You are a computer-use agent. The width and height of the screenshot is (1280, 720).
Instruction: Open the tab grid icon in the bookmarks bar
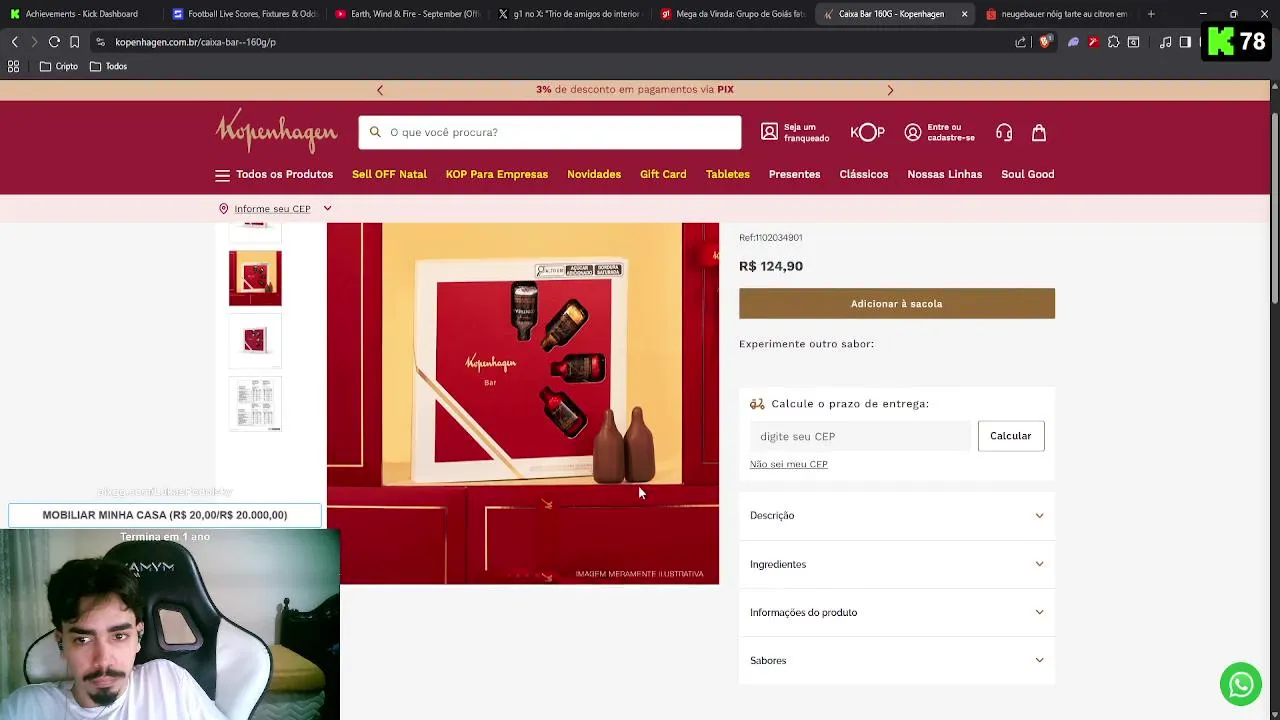tap(14, 66)
